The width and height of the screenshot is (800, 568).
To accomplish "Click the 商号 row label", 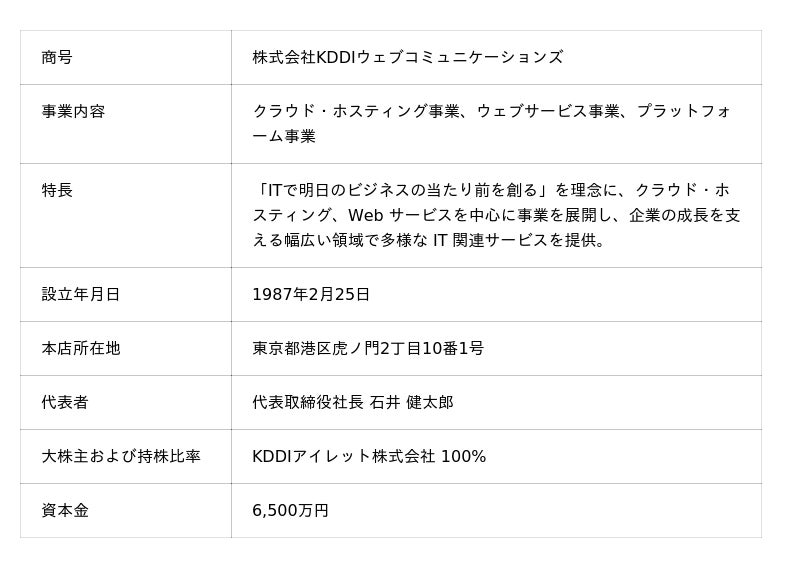I will 57,58.
